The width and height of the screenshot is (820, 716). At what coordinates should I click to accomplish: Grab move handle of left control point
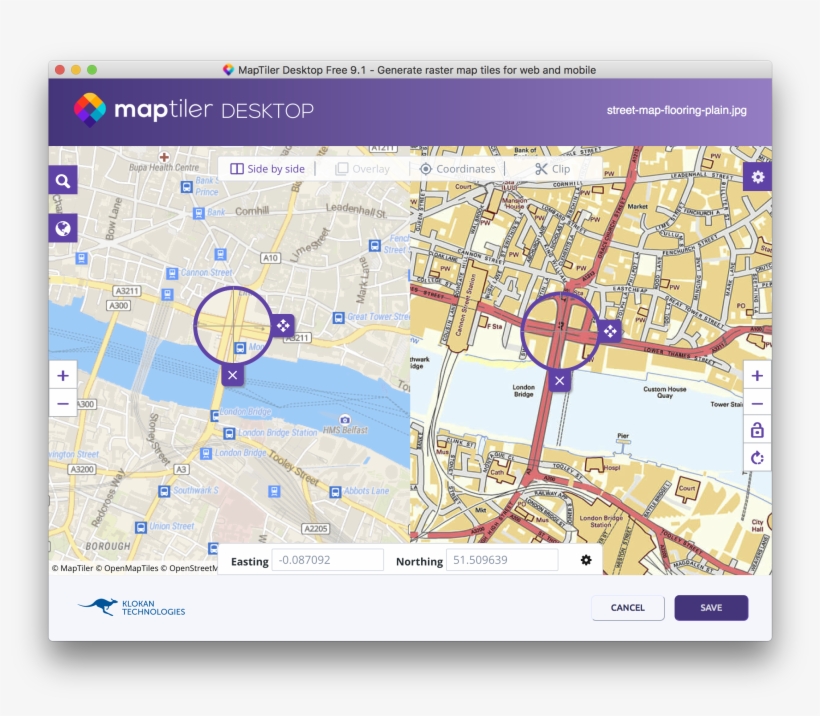click(283, 325)
